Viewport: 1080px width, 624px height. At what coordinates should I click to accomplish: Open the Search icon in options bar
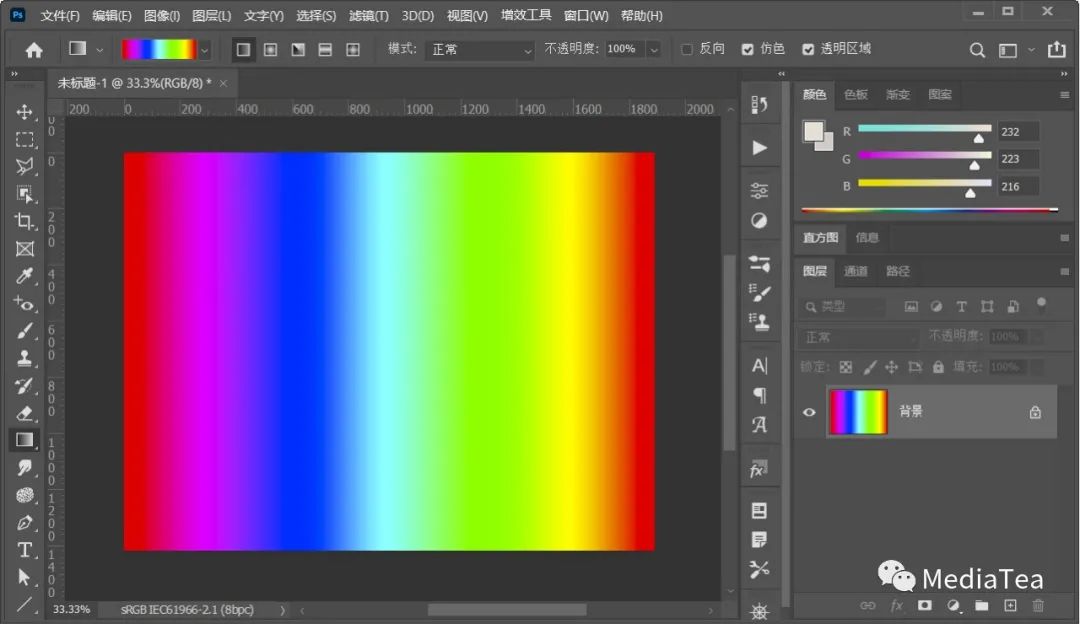click(x=977, y=50)
